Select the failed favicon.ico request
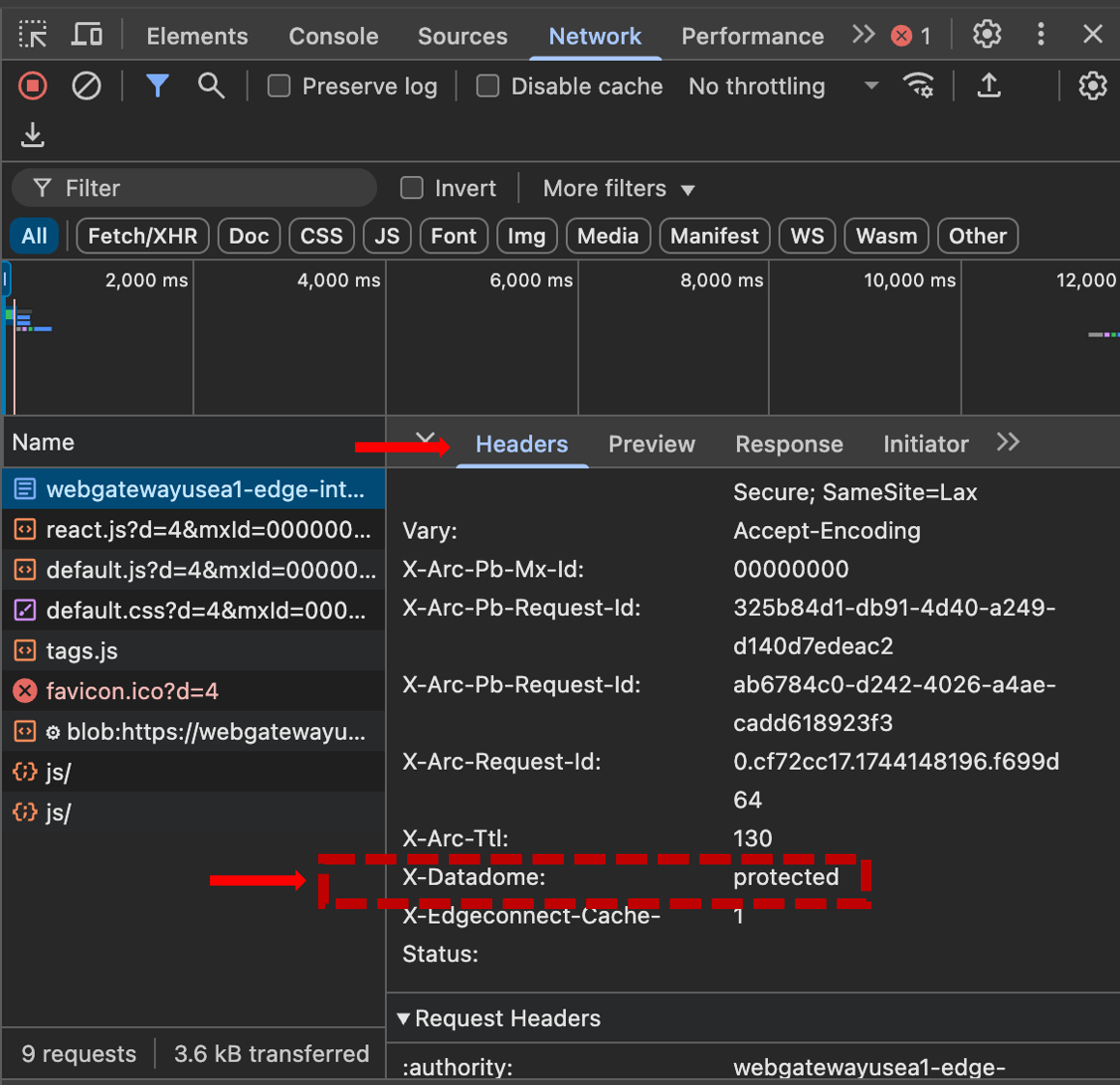The image size is (1120, 1085). [193, 691]
